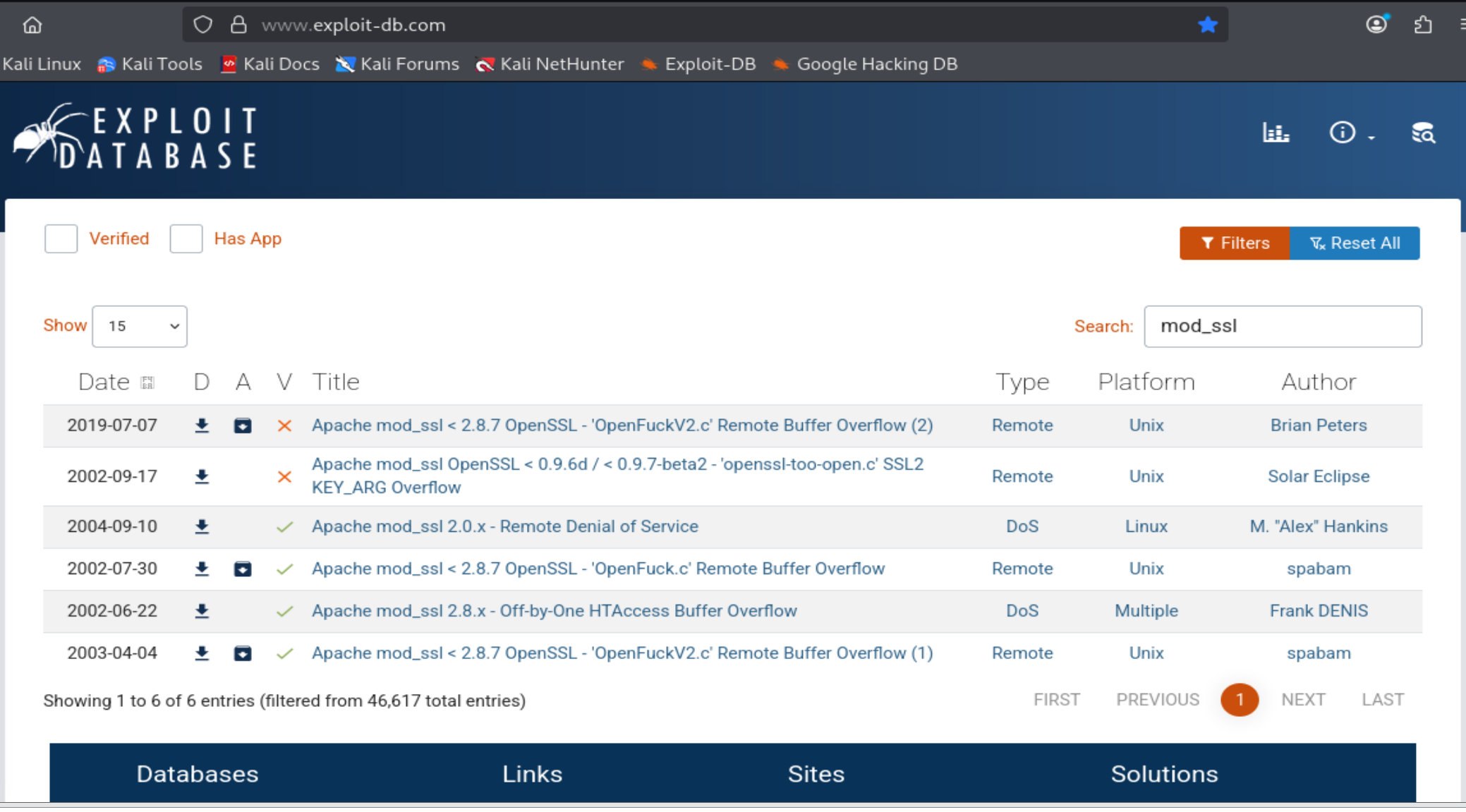Enable the Has App filter checkbox
This screenshot has height=812, width=1466.
tap(186, 238)
